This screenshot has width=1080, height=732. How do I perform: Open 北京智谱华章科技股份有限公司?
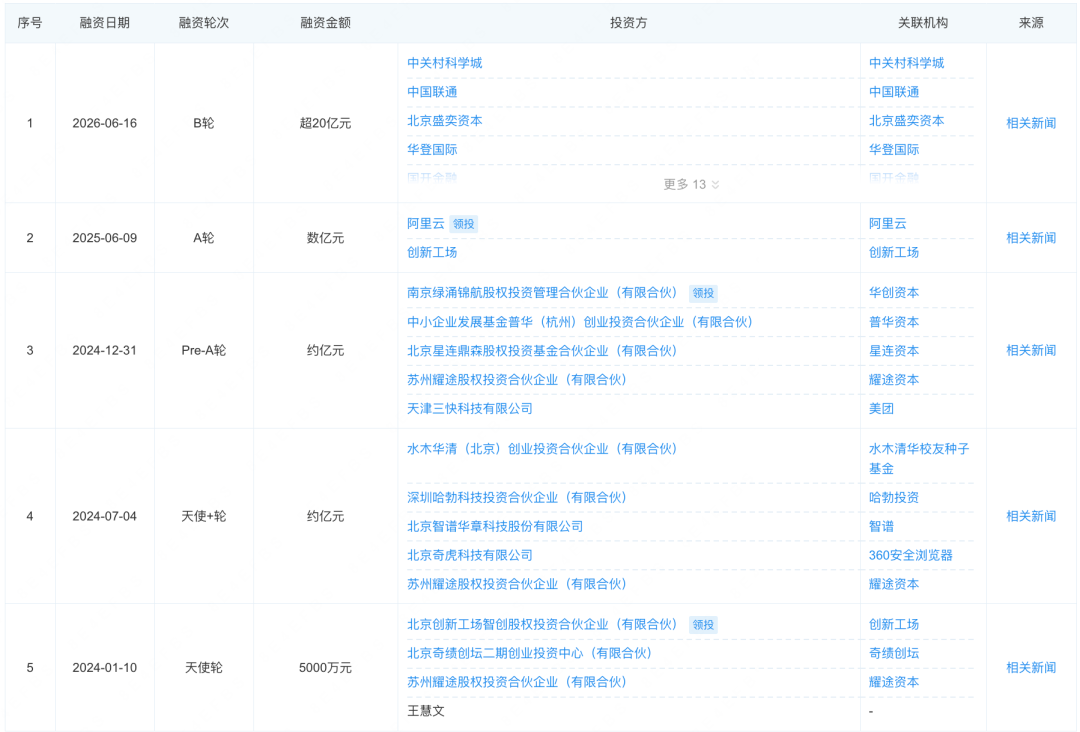[495, 527]
